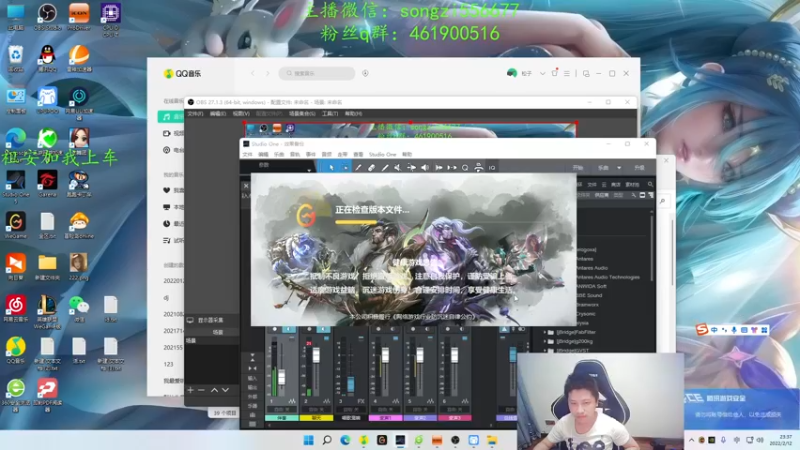Open Microsoft Edge desktop shortcut
The height and width of the screenshot is (450, 800).
(15, 140)
